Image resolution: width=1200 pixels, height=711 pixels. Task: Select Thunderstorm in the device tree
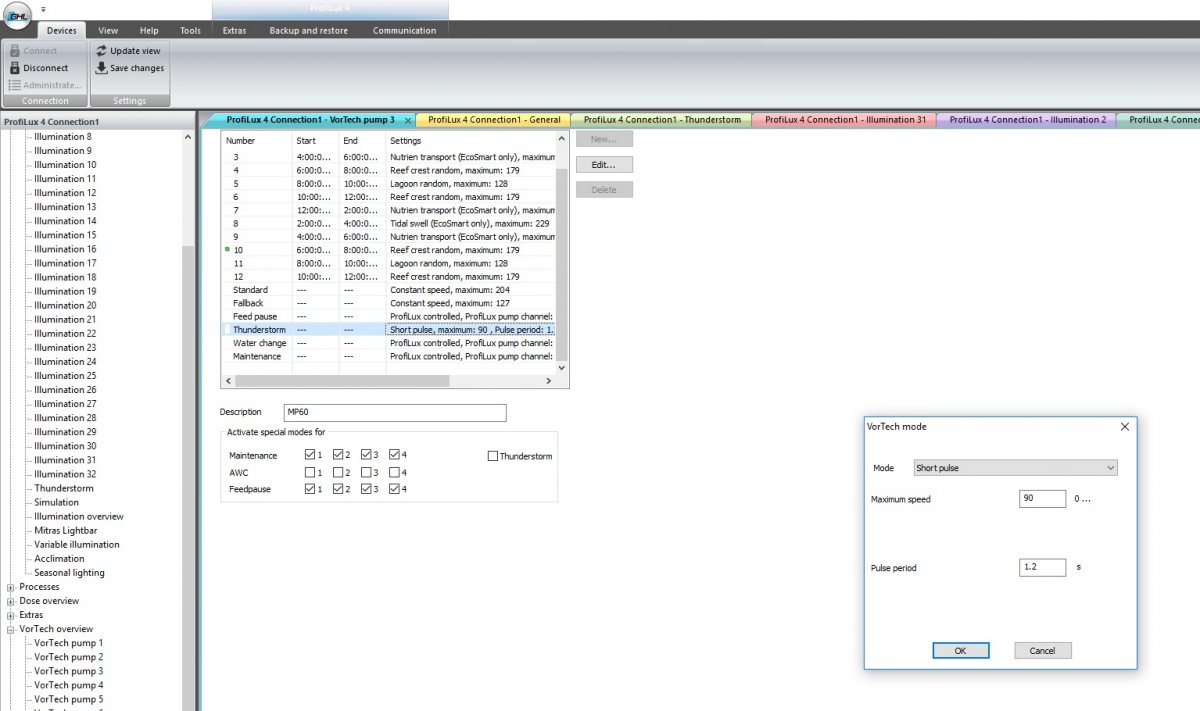click(x=64, y=488)
